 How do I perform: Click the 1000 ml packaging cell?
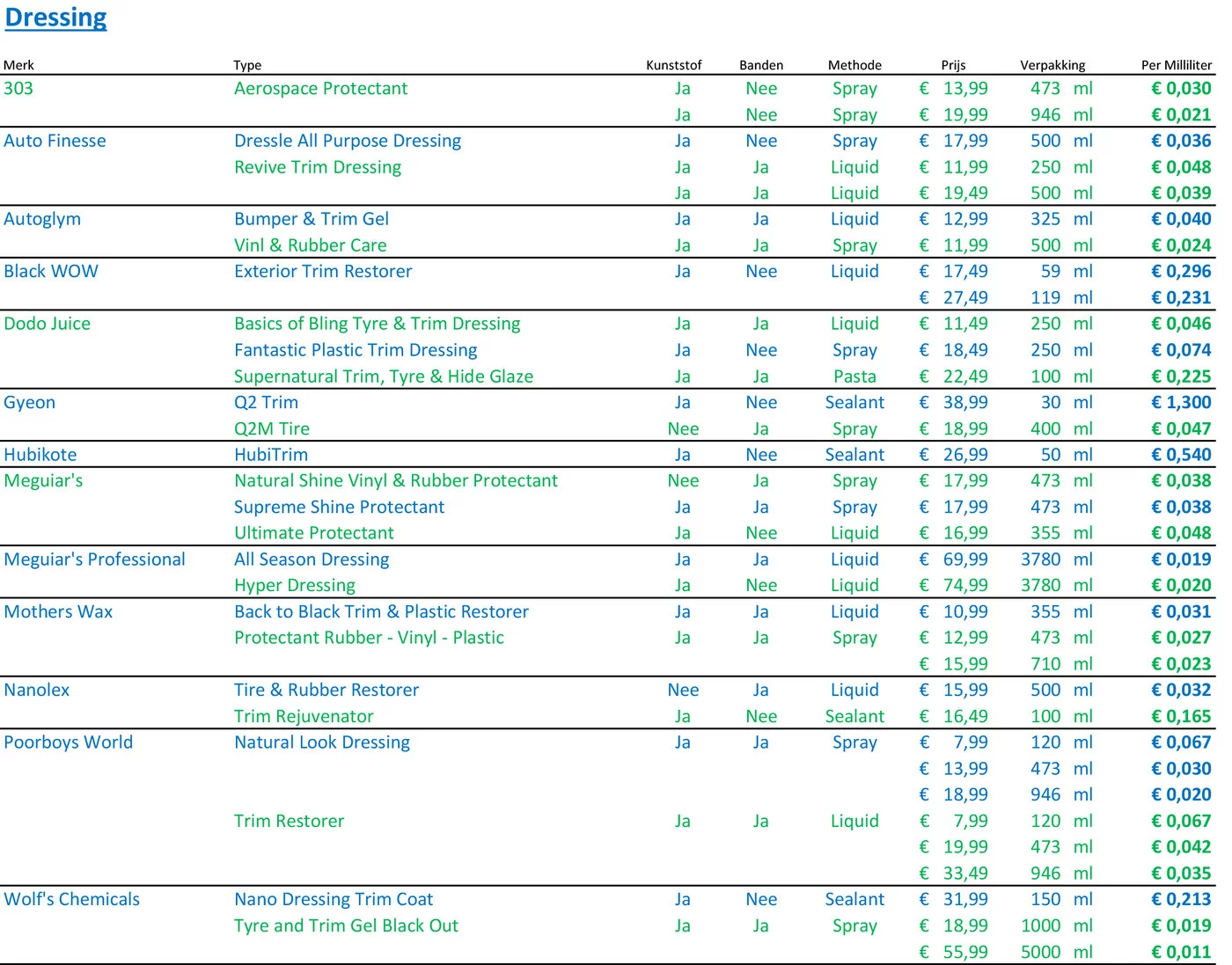coord(1057,926)
